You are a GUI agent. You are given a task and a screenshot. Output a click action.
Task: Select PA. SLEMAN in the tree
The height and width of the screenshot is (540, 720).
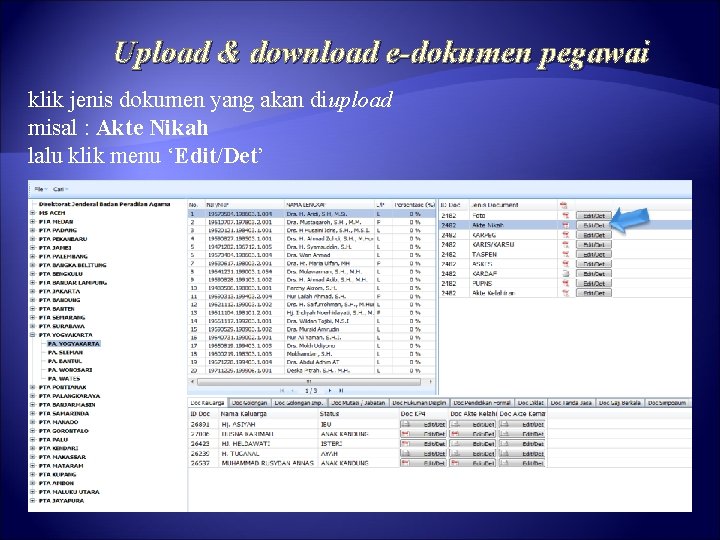[x=65, y=353]
